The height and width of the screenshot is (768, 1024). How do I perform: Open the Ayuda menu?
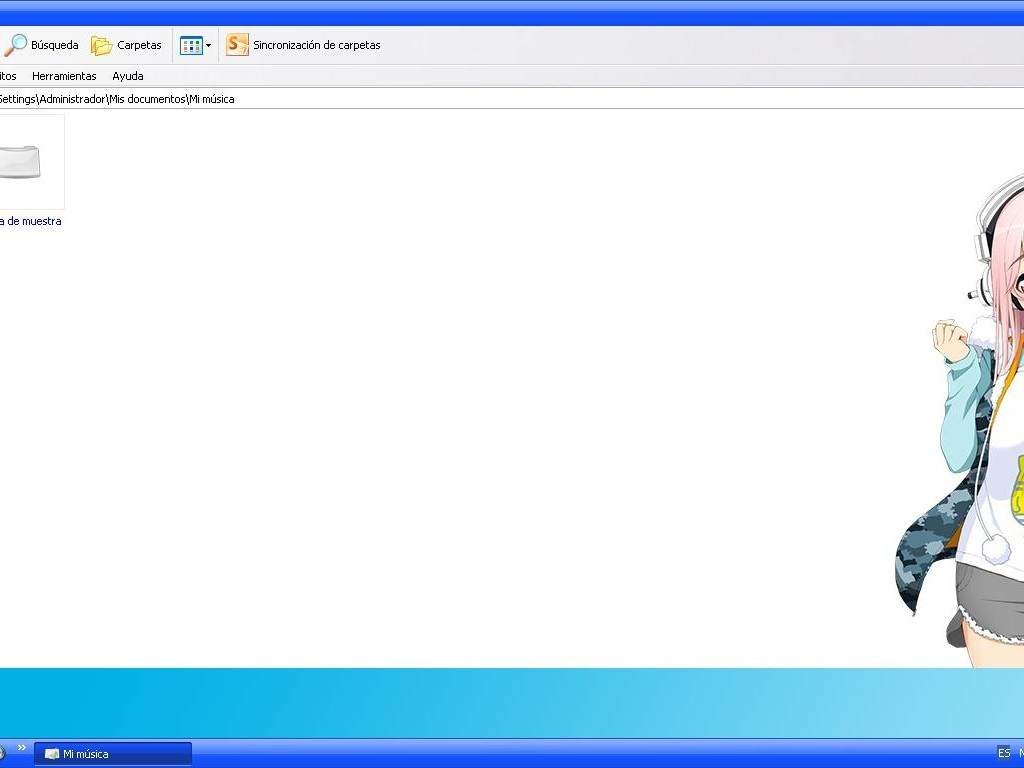tap(128, 76)
